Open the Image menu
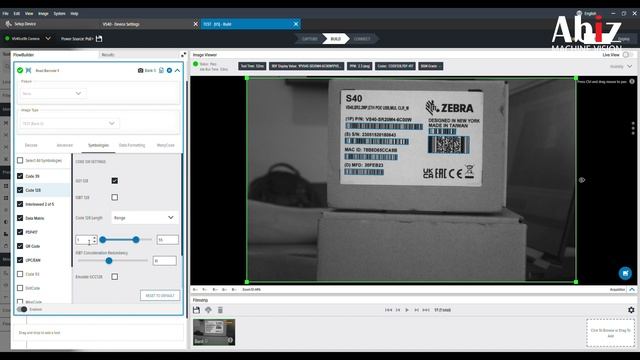This screenshot has height=360, width=640. (43, 13)
